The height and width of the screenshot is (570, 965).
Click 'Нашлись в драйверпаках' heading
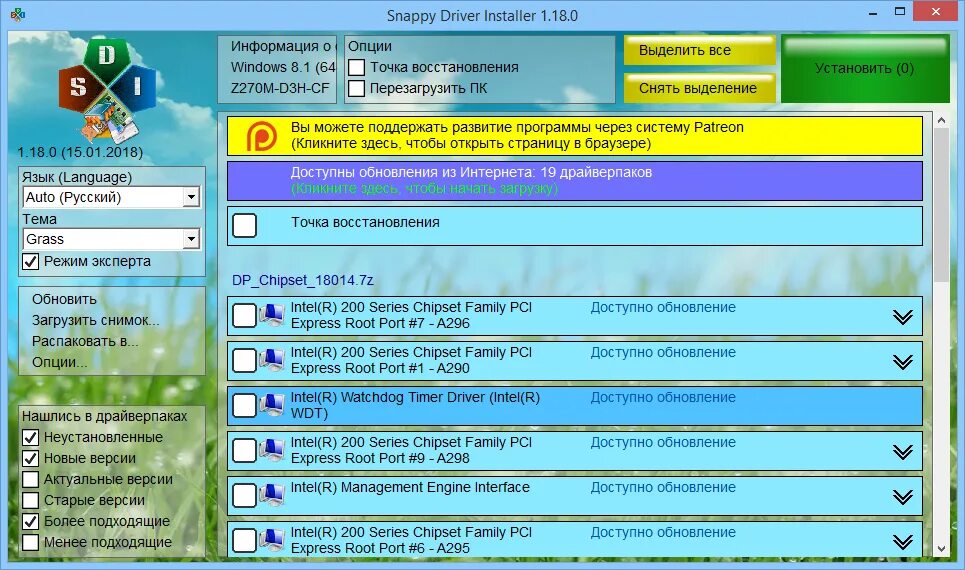point(105,416)
